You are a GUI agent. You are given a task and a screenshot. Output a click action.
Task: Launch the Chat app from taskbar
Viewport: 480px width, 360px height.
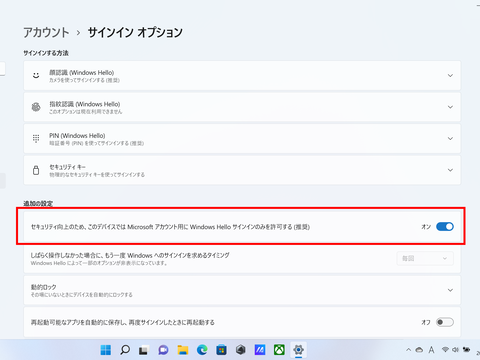[x=163, y=350]
